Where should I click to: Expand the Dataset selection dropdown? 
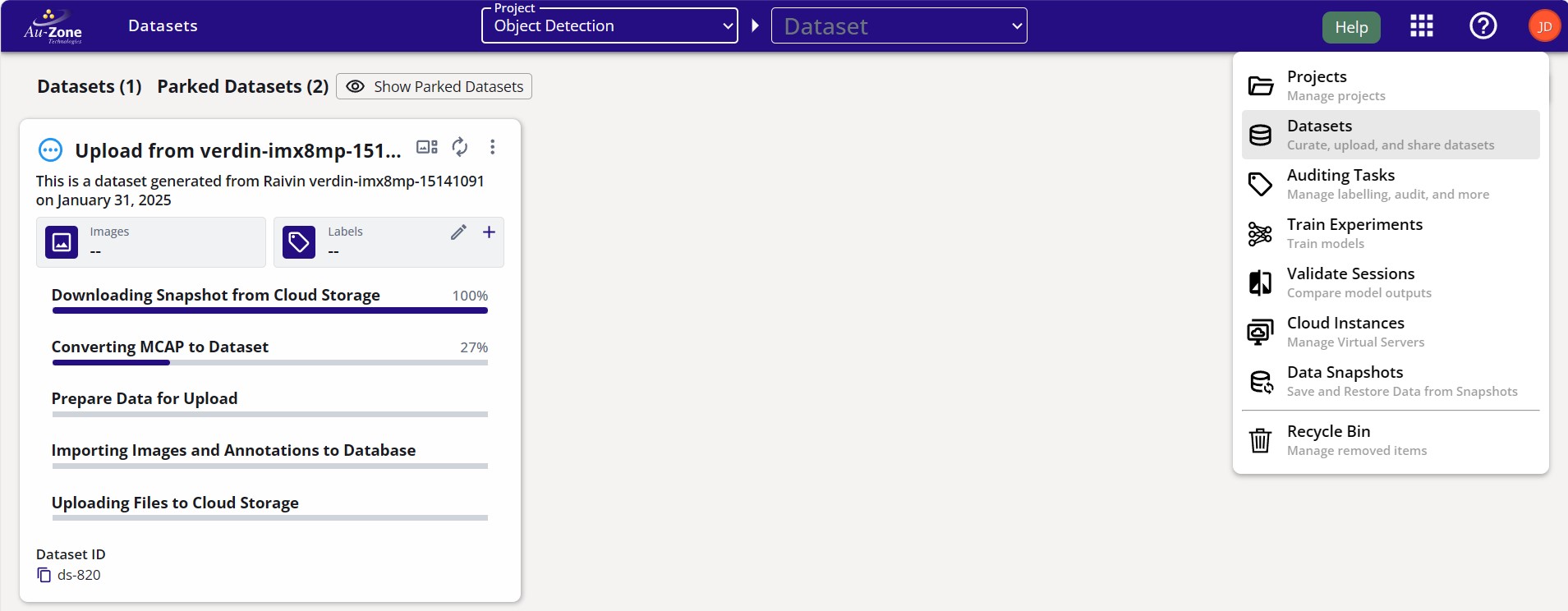pos(899,26)
